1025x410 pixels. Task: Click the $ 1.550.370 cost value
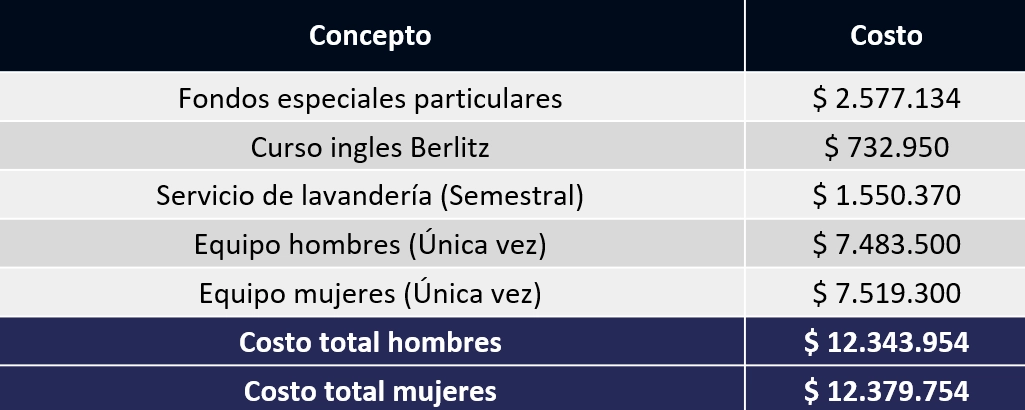click(x=886, y=196)
